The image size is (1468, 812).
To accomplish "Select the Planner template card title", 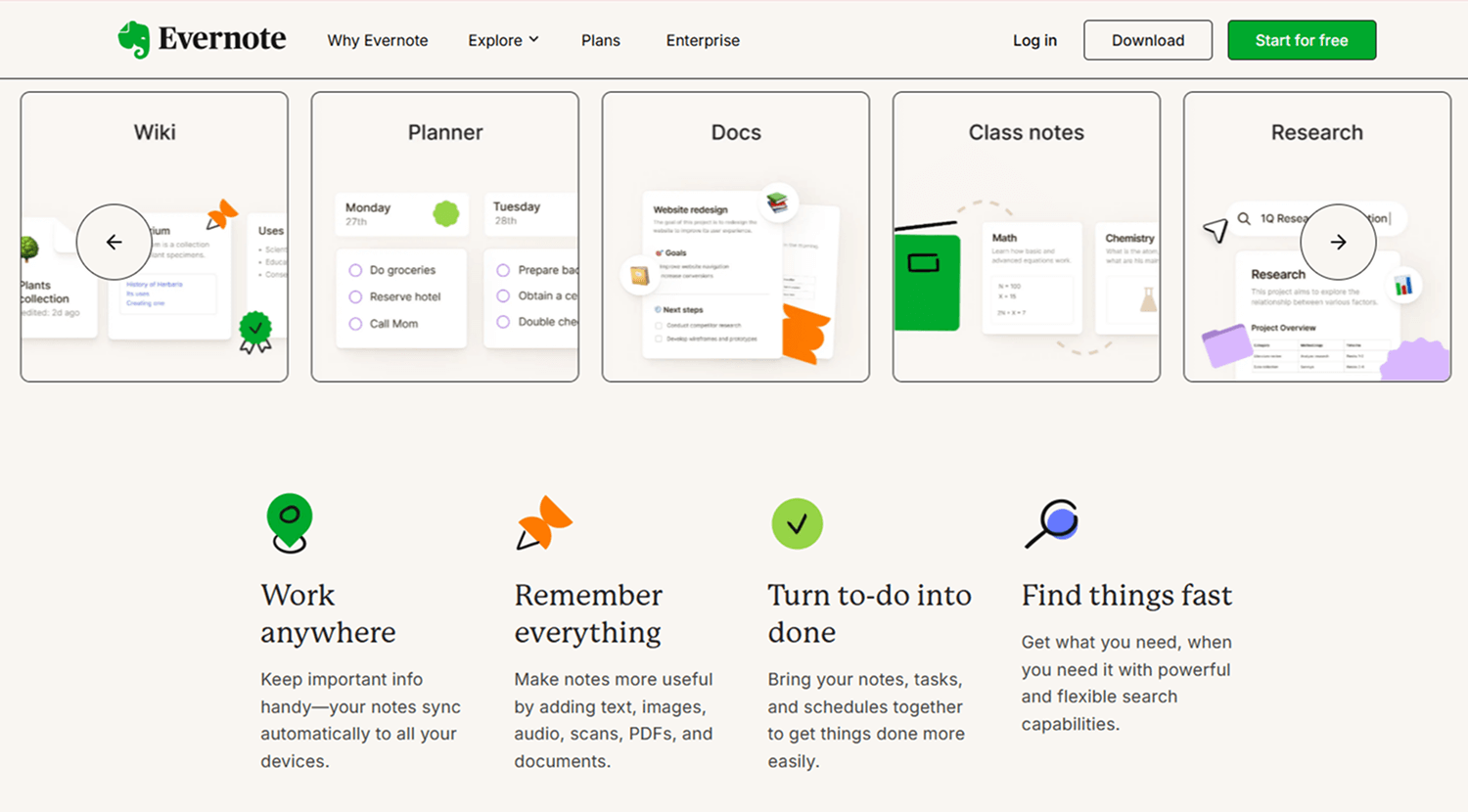I will 445,132.
